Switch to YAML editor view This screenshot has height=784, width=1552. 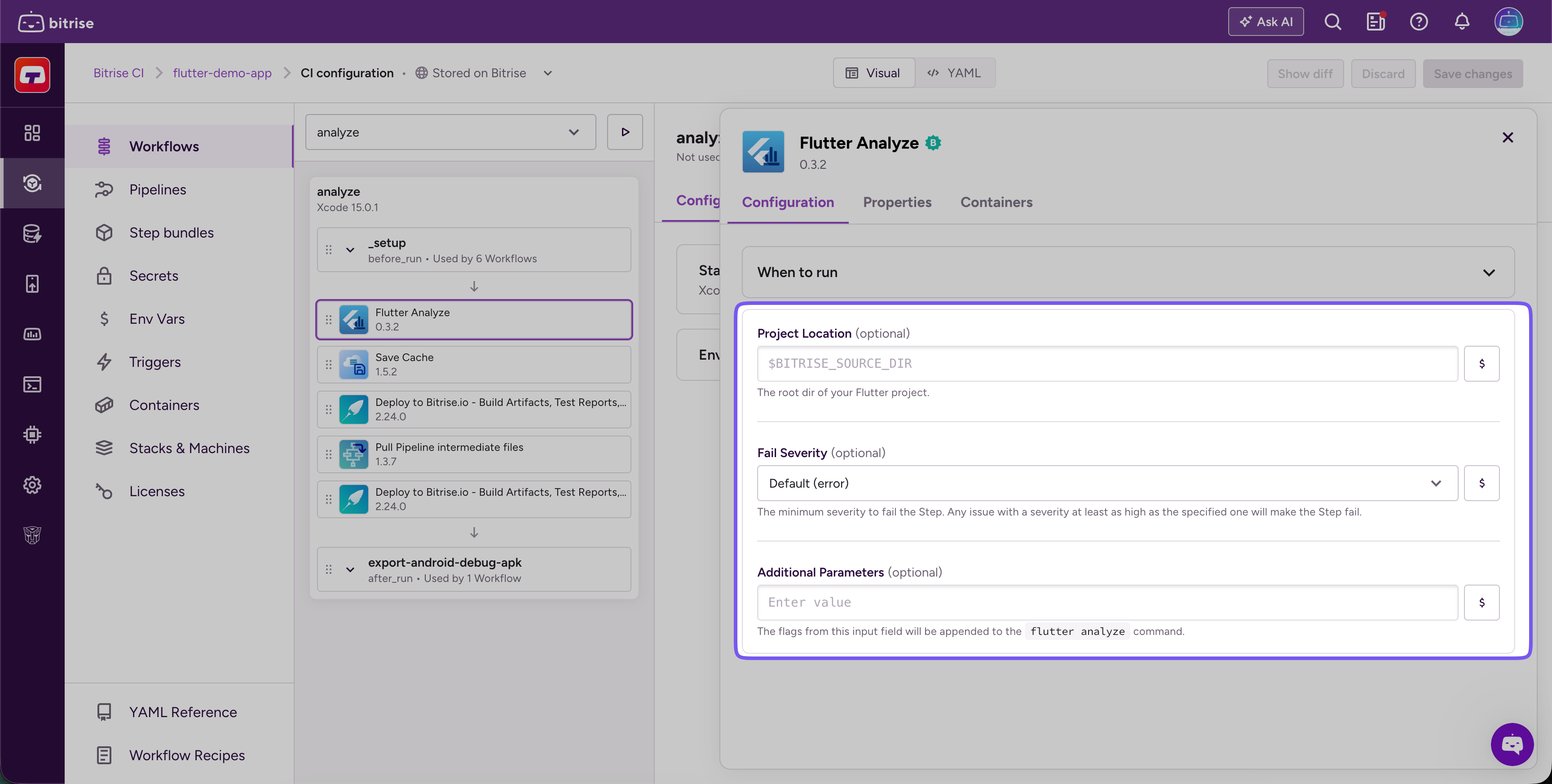click(954, 73)
